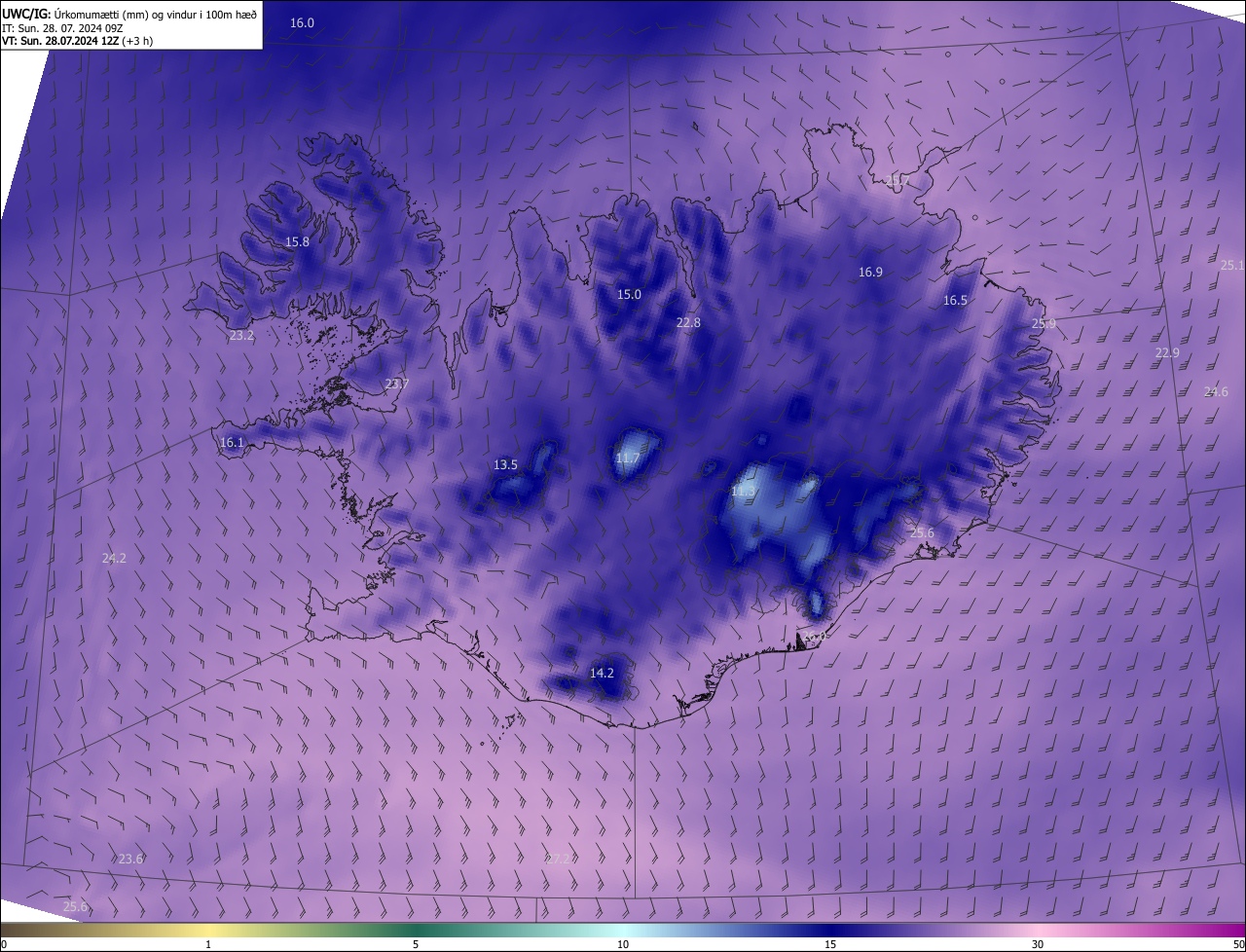This screenshot has width=1246, height=952.
Task: Click the 24.2 value over the western ocean
Action: point(114,559)
